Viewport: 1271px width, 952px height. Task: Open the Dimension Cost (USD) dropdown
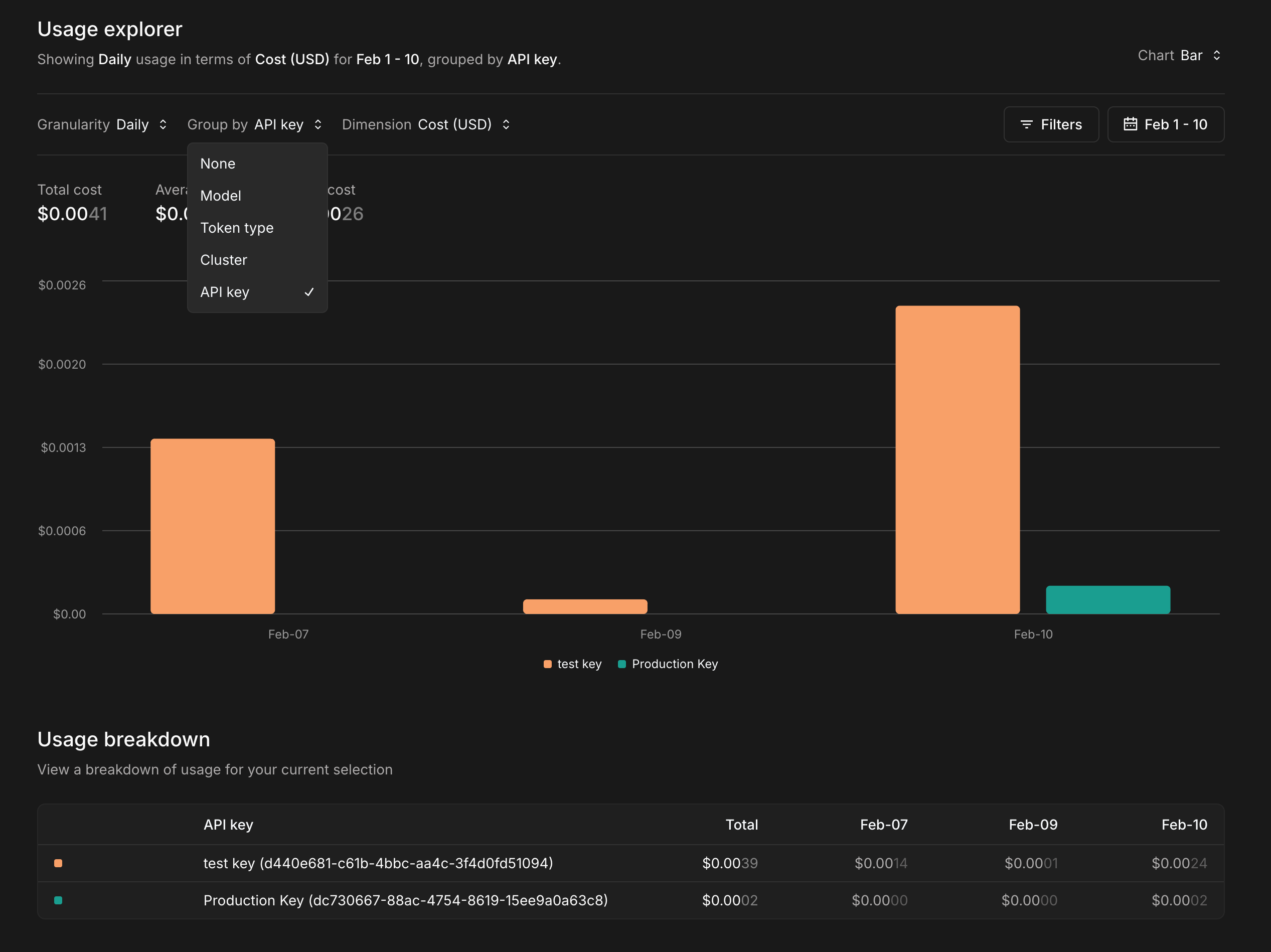click(x=454, y=125)
